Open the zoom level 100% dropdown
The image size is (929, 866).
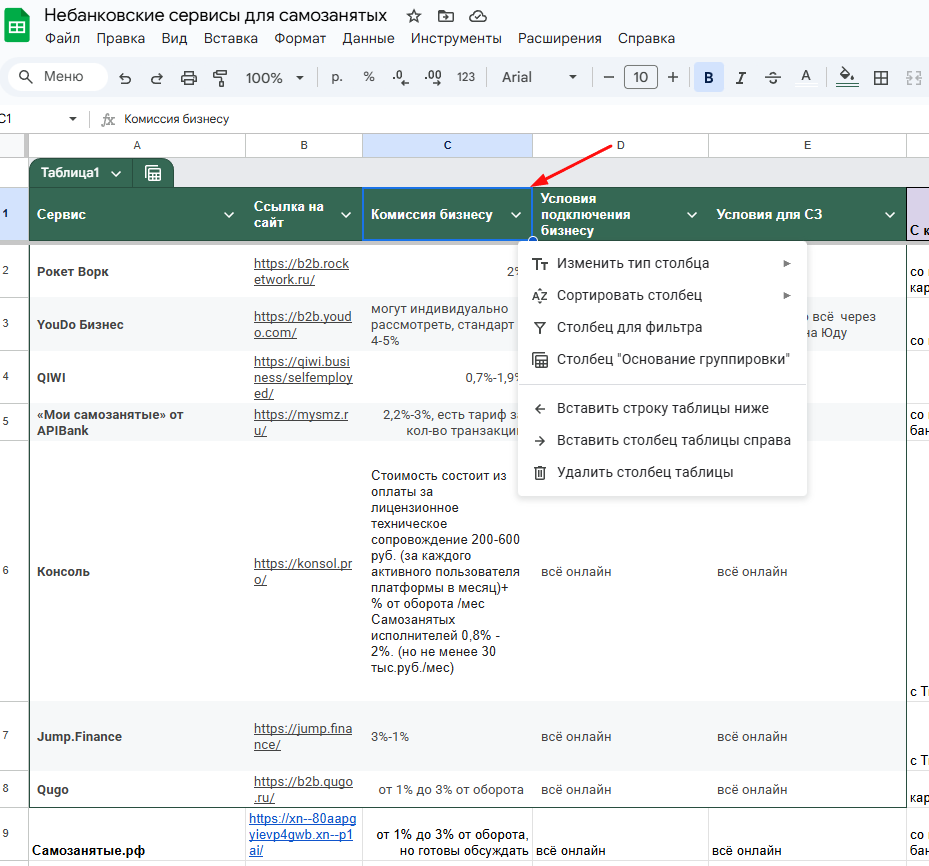point(275,78)
